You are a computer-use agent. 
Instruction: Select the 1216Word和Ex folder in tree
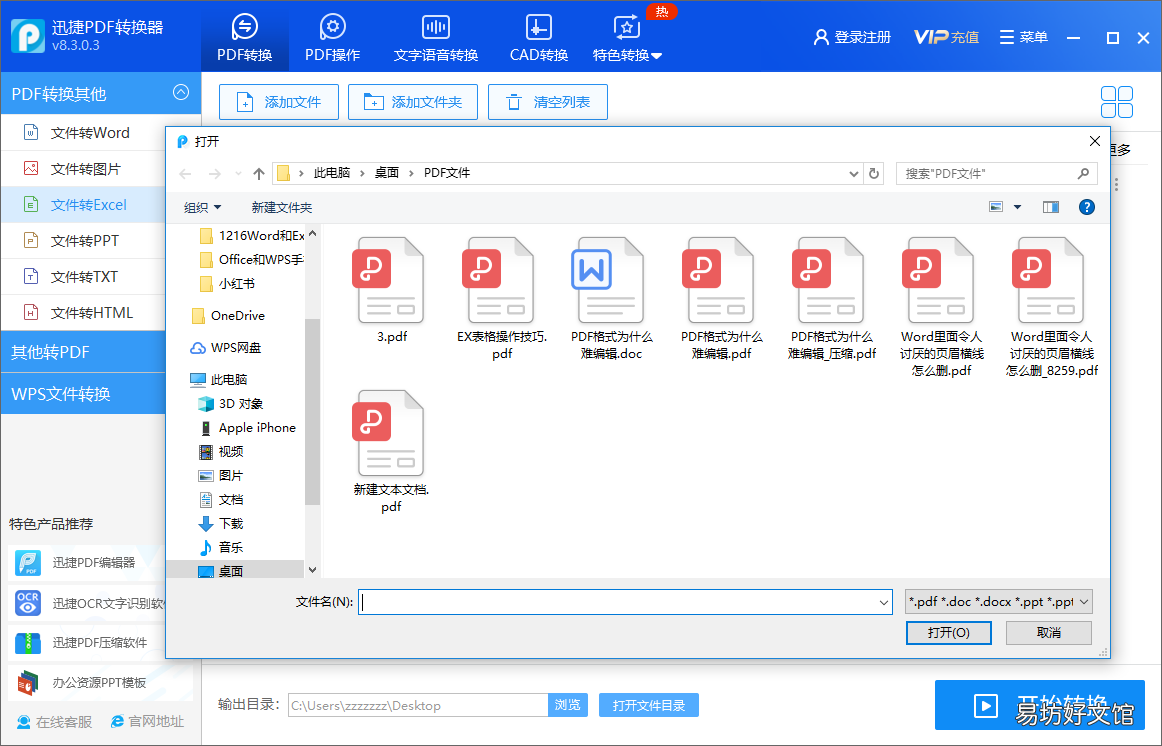tap(252, 236)
